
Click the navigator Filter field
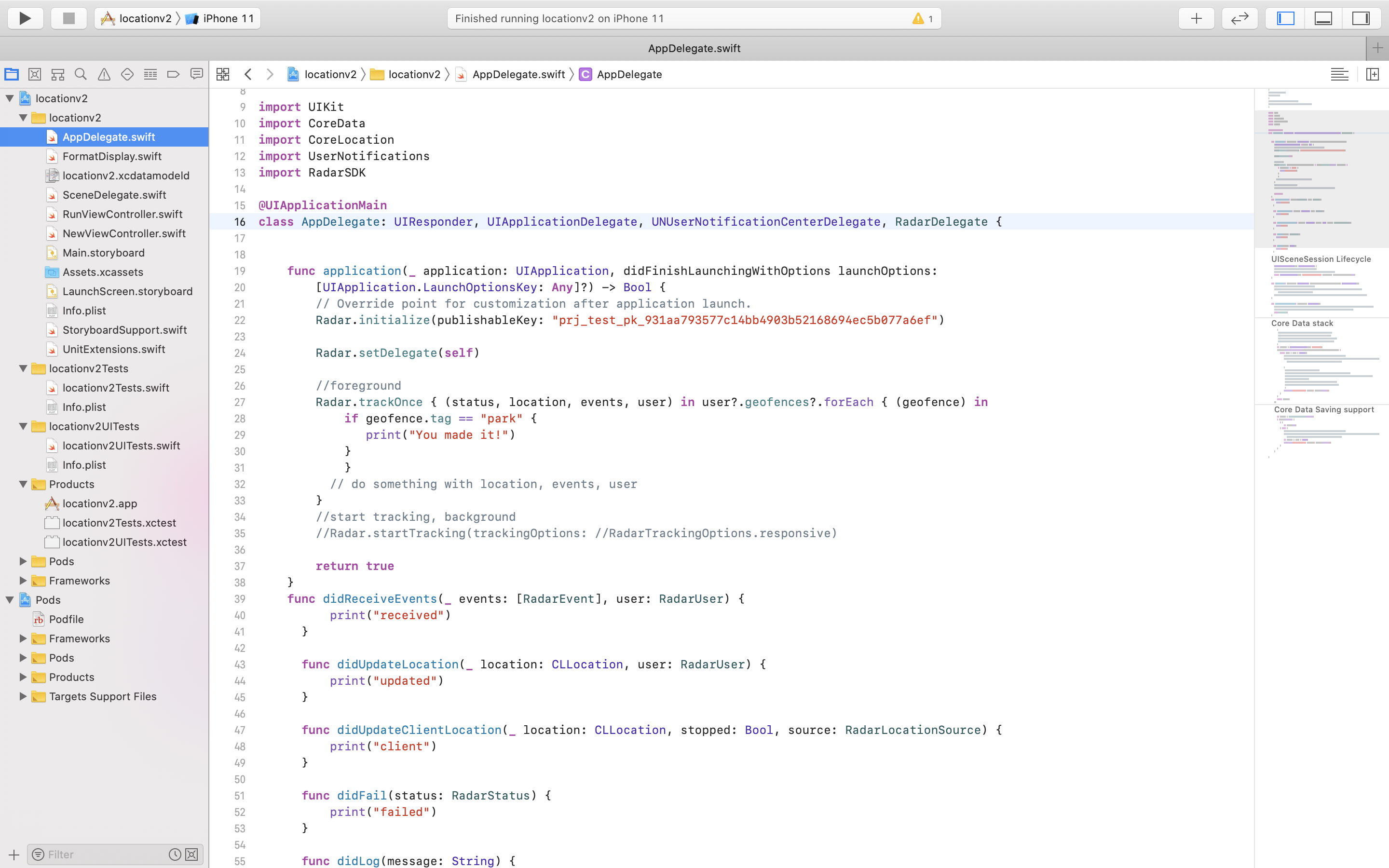point(103,854)
